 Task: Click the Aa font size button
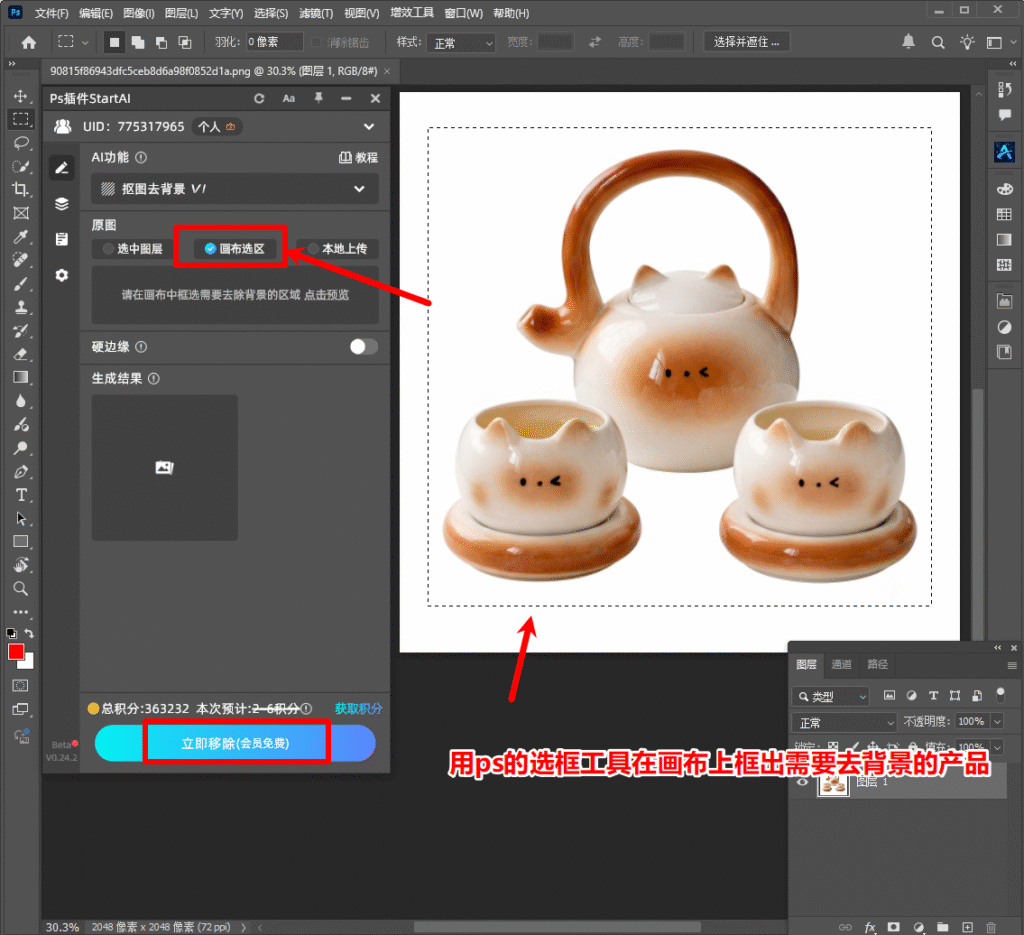pos(289,98)
